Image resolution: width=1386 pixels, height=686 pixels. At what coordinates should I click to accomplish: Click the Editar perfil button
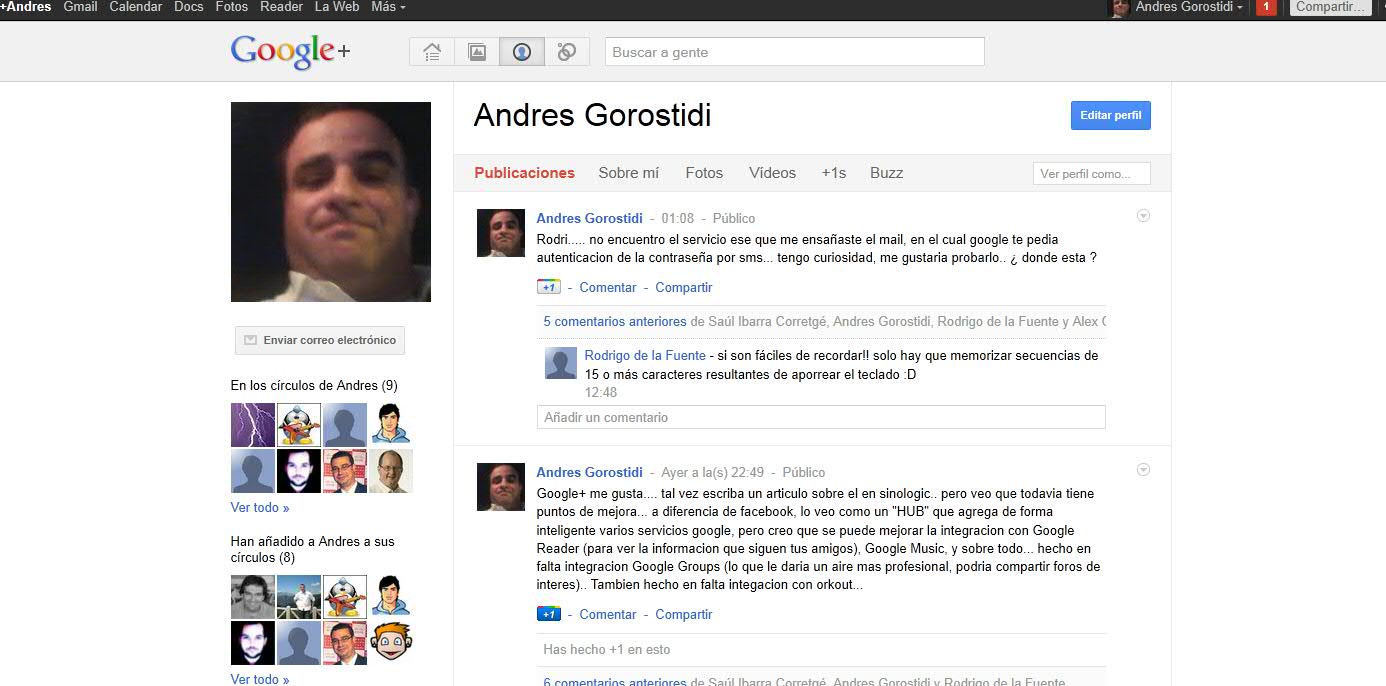click(1110, 116)
